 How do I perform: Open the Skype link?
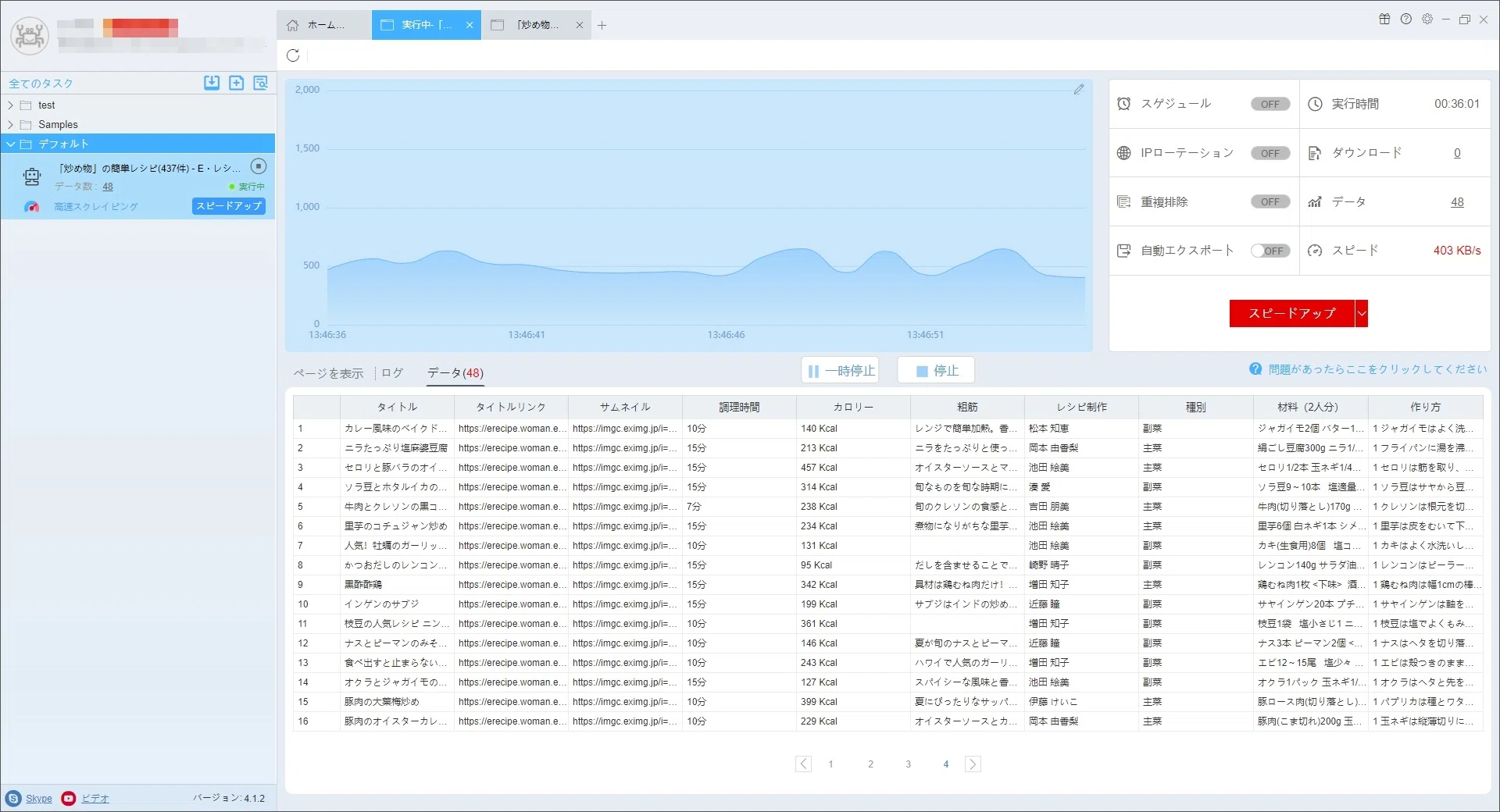(x=39, y=799)
